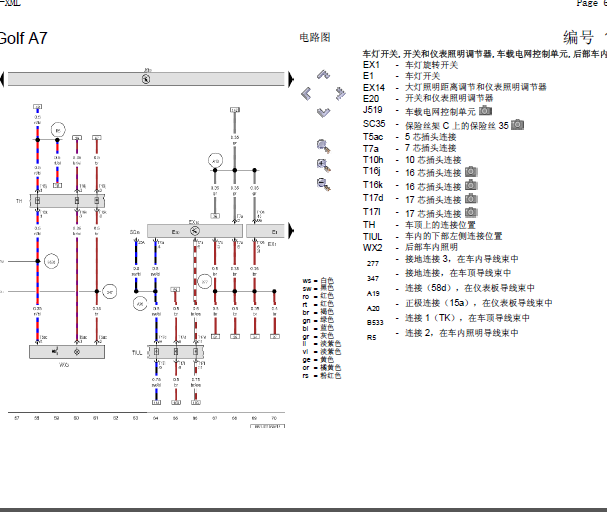Select legend row E20 开关和仪表照明调节器
Image resolution: width=607 pixels, height=512 pixels.
428,98
